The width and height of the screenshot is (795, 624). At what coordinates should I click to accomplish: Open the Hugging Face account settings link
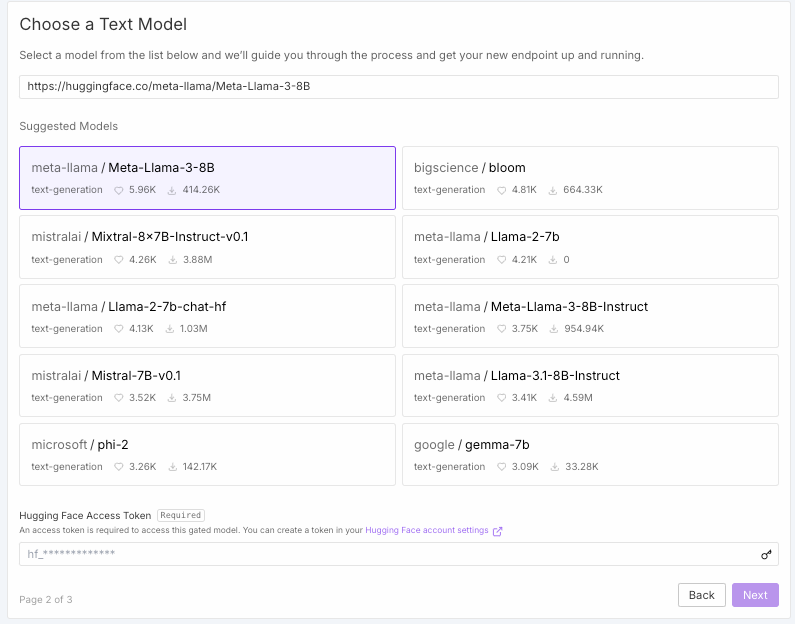(x=426, y=531)
